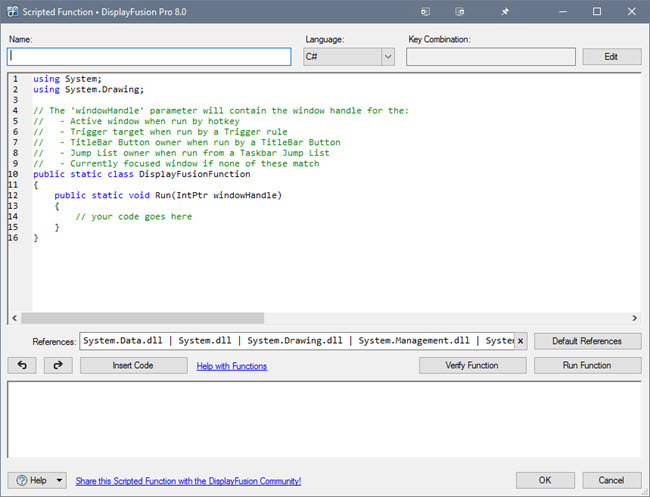Open Share this Scripted Function community link
650x497 pixels.
(188, 481)
